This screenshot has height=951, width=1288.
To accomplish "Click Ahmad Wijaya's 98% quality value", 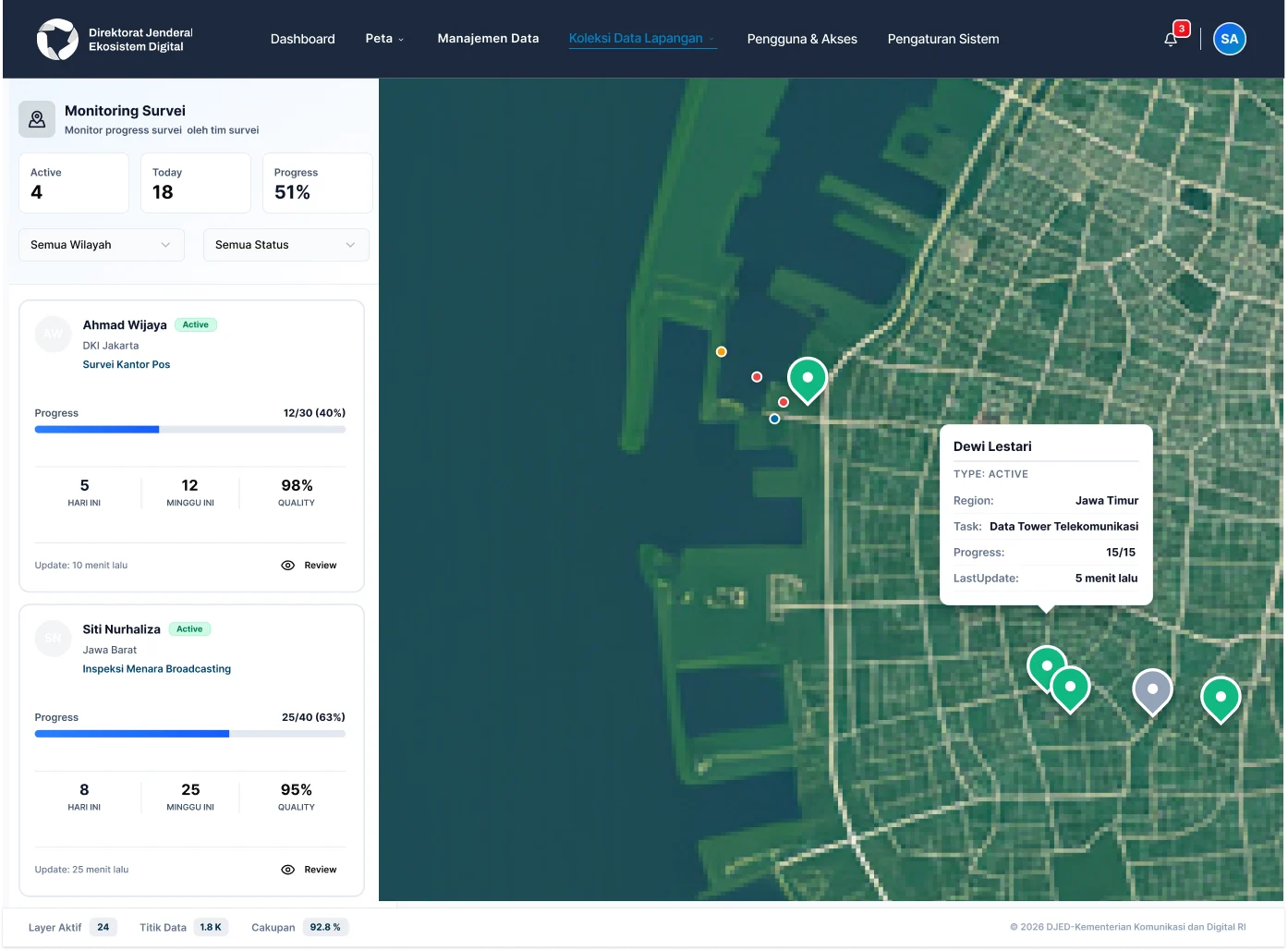I will tap(297, 486).
